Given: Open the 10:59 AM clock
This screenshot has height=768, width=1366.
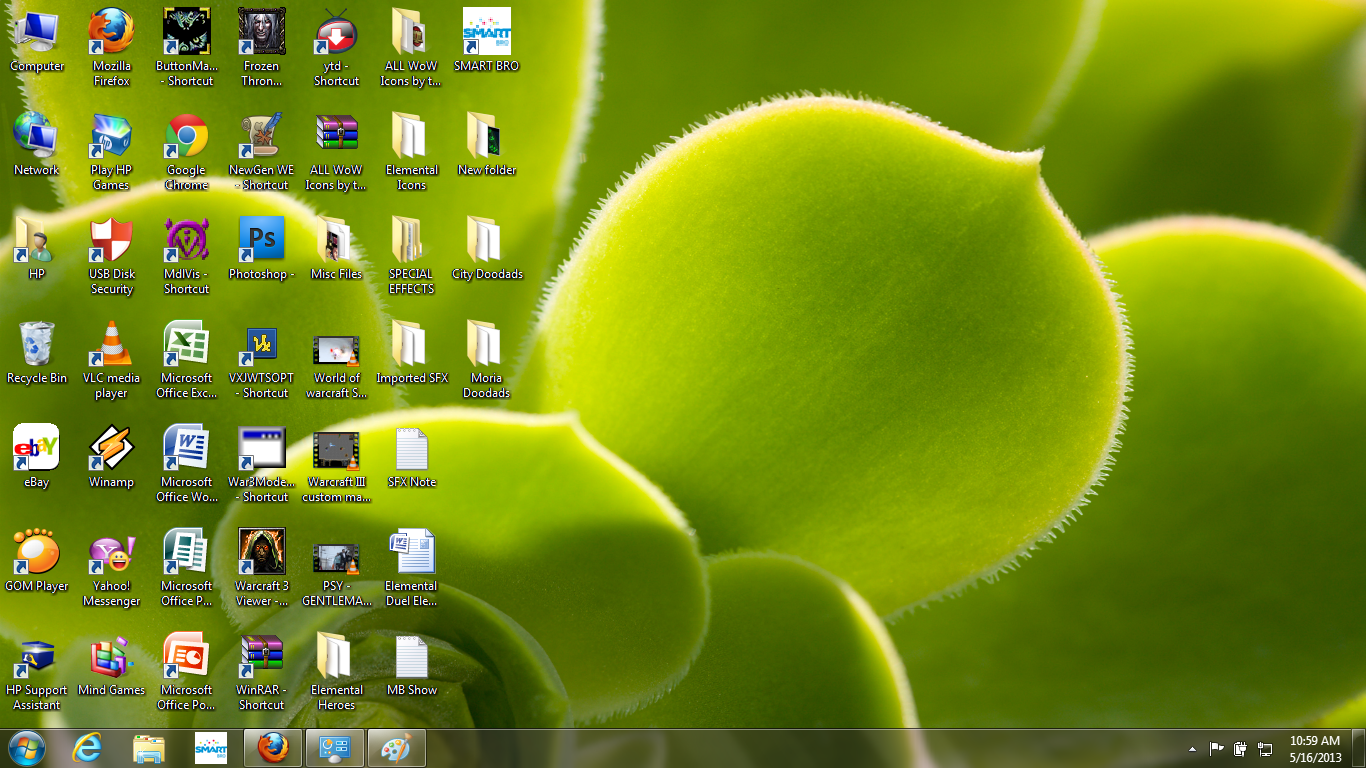Looking at the screenshot, I should click(x=1315, y=749).
